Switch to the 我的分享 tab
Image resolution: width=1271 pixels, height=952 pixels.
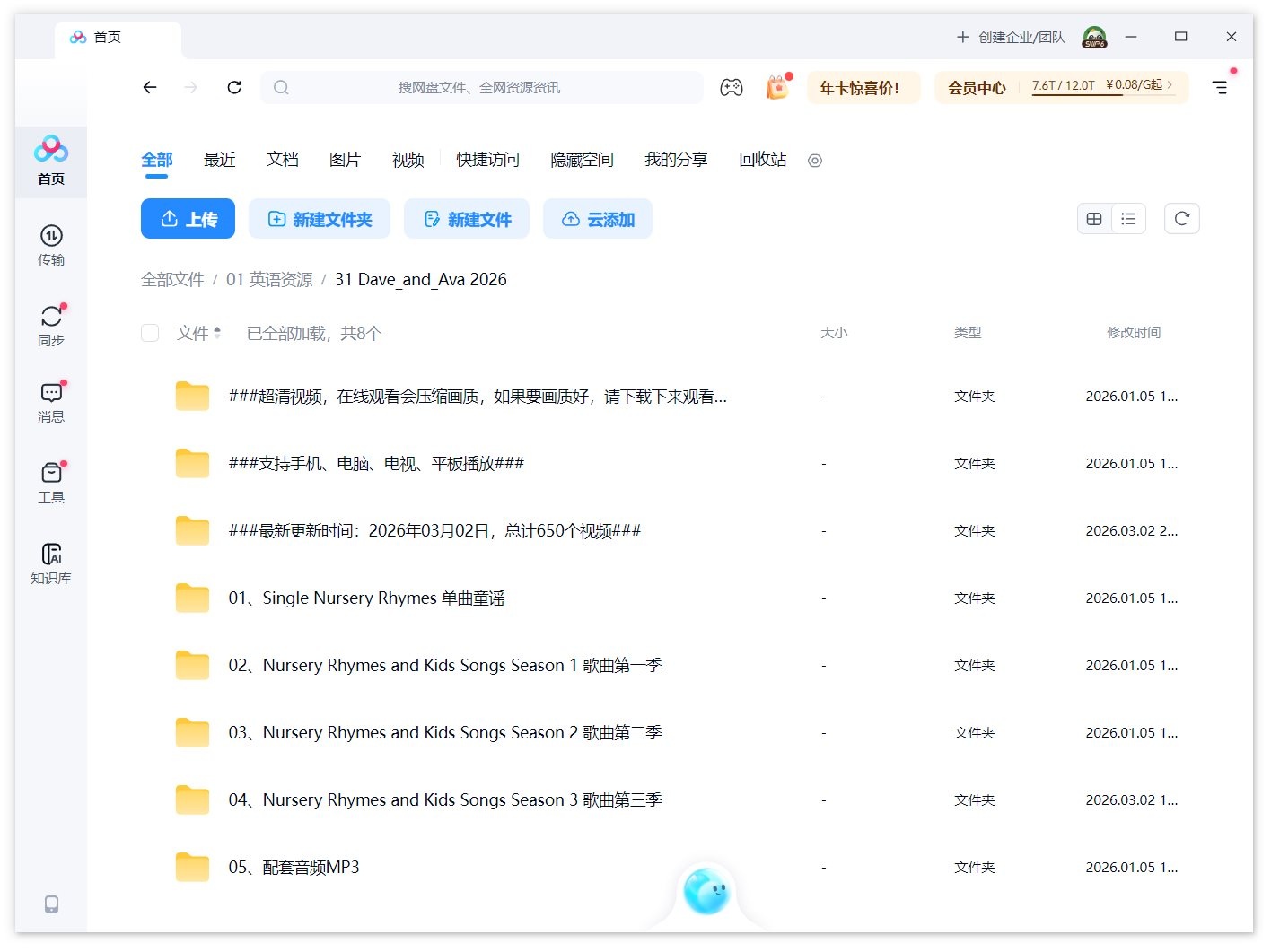677,160
